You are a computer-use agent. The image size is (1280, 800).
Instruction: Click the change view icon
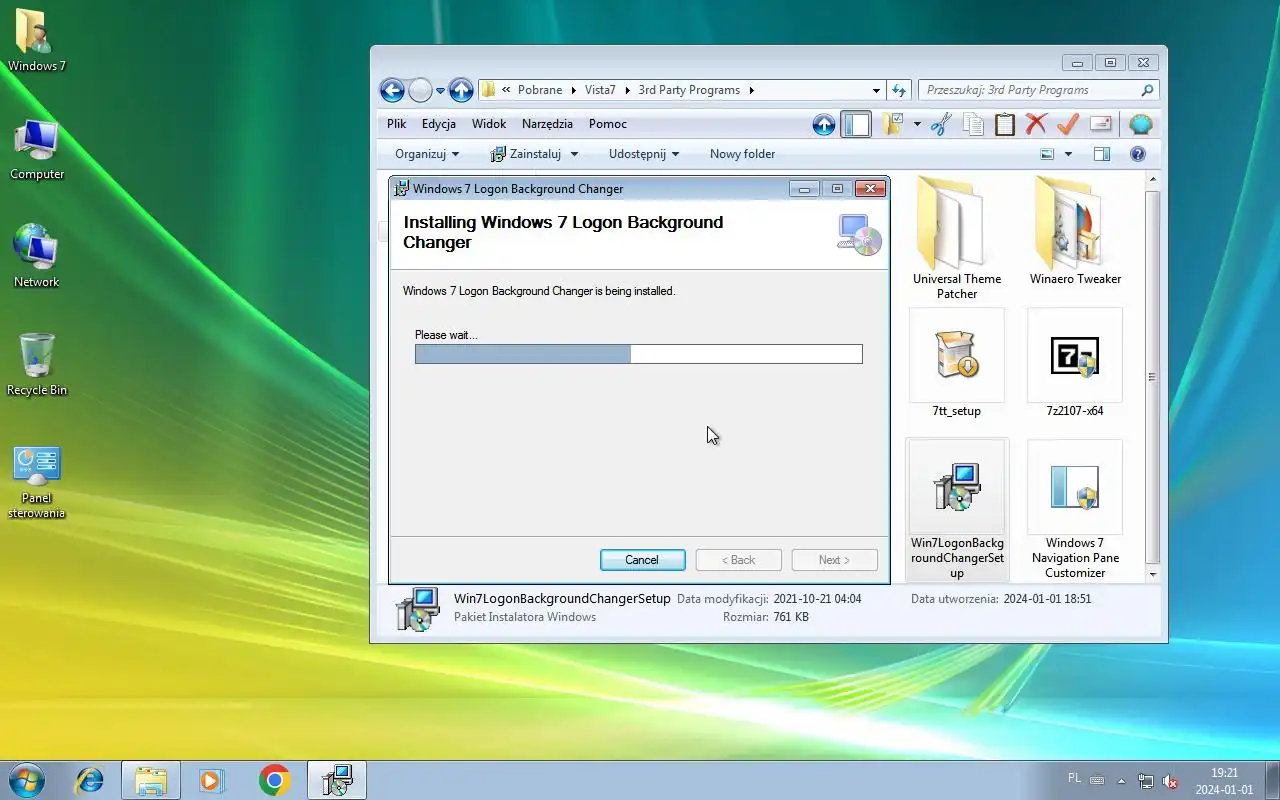coord(1047,154)
